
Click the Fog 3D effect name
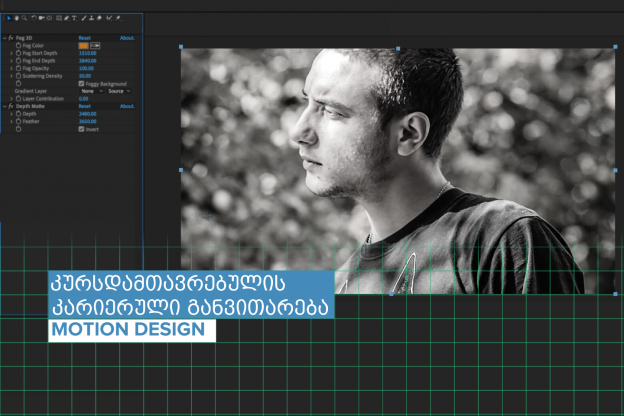pos(24,38)
